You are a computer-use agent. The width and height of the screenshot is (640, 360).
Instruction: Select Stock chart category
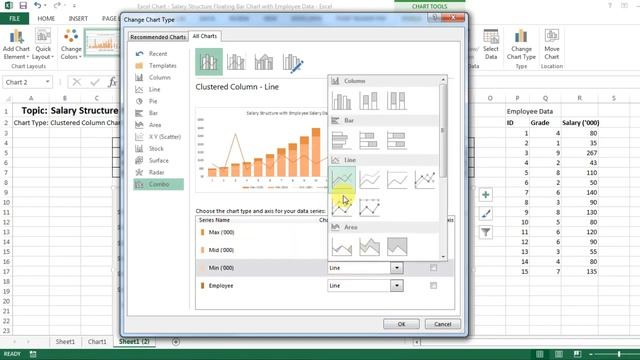[x=158, y=149]
